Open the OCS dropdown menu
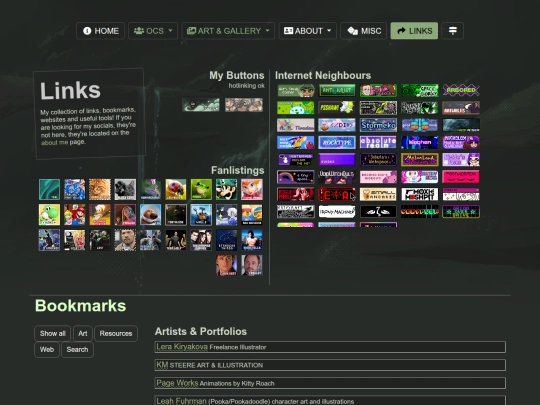The height and width of the screenshot is (405, 540). (153, 31)
